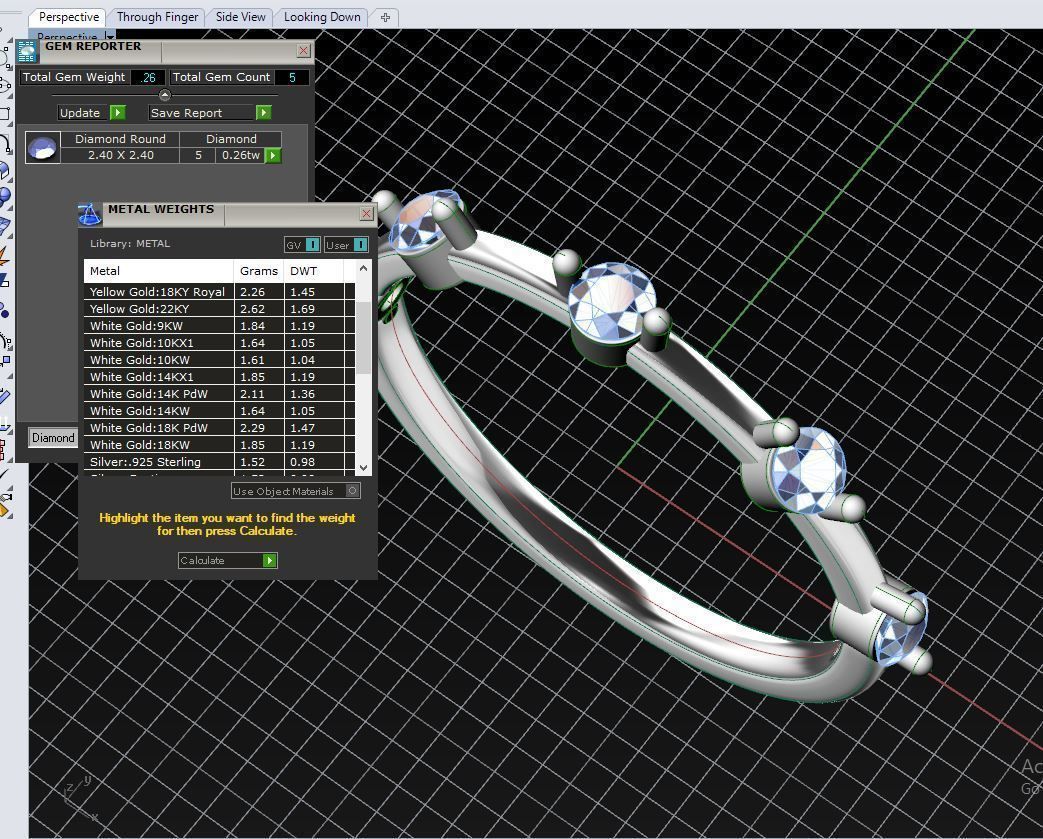Click the Calculate button
Screen dimensions: 1043x839
220,560
